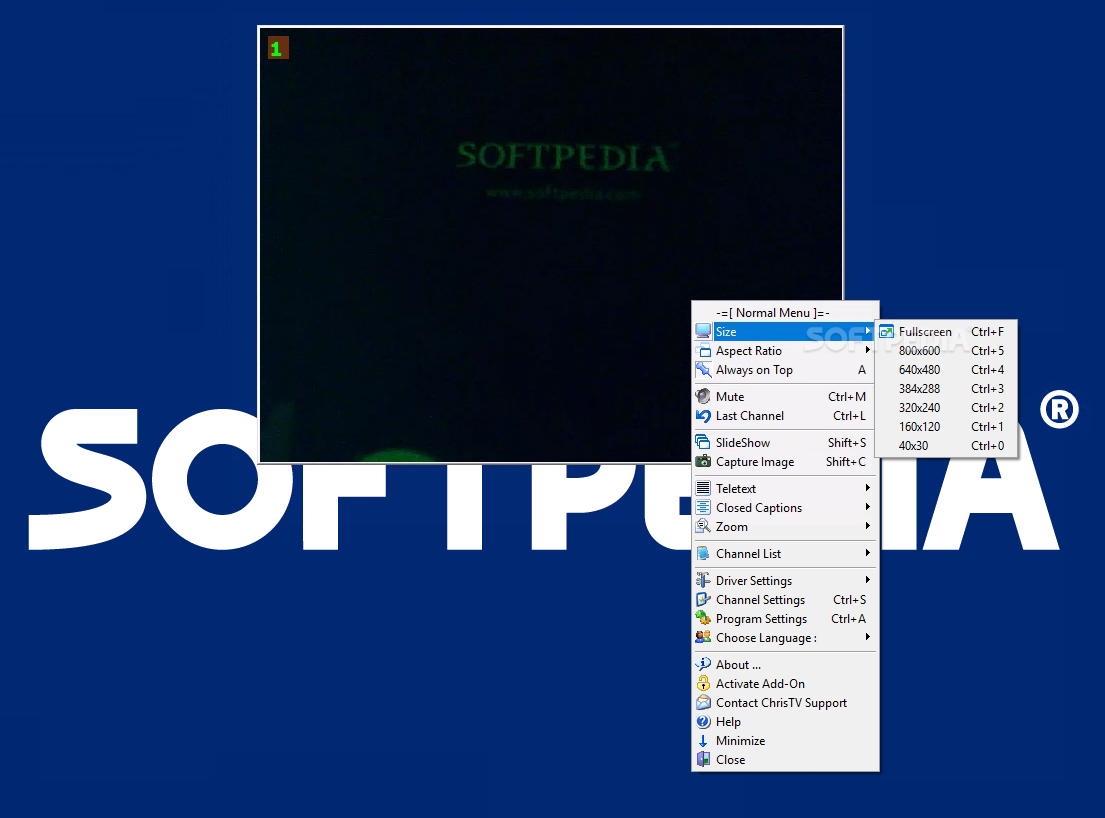This screenshot has height=818, width=1105.
Task: Expand the Driver Settings submenu arrow
Action: (x=868, y=580)
